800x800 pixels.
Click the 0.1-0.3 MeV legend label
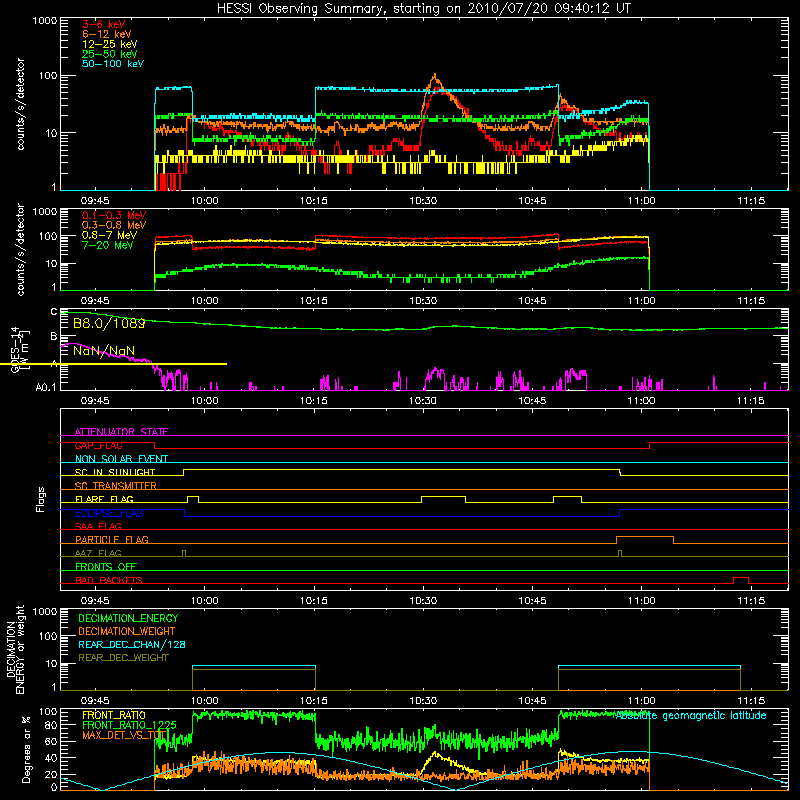click(114, 215)
